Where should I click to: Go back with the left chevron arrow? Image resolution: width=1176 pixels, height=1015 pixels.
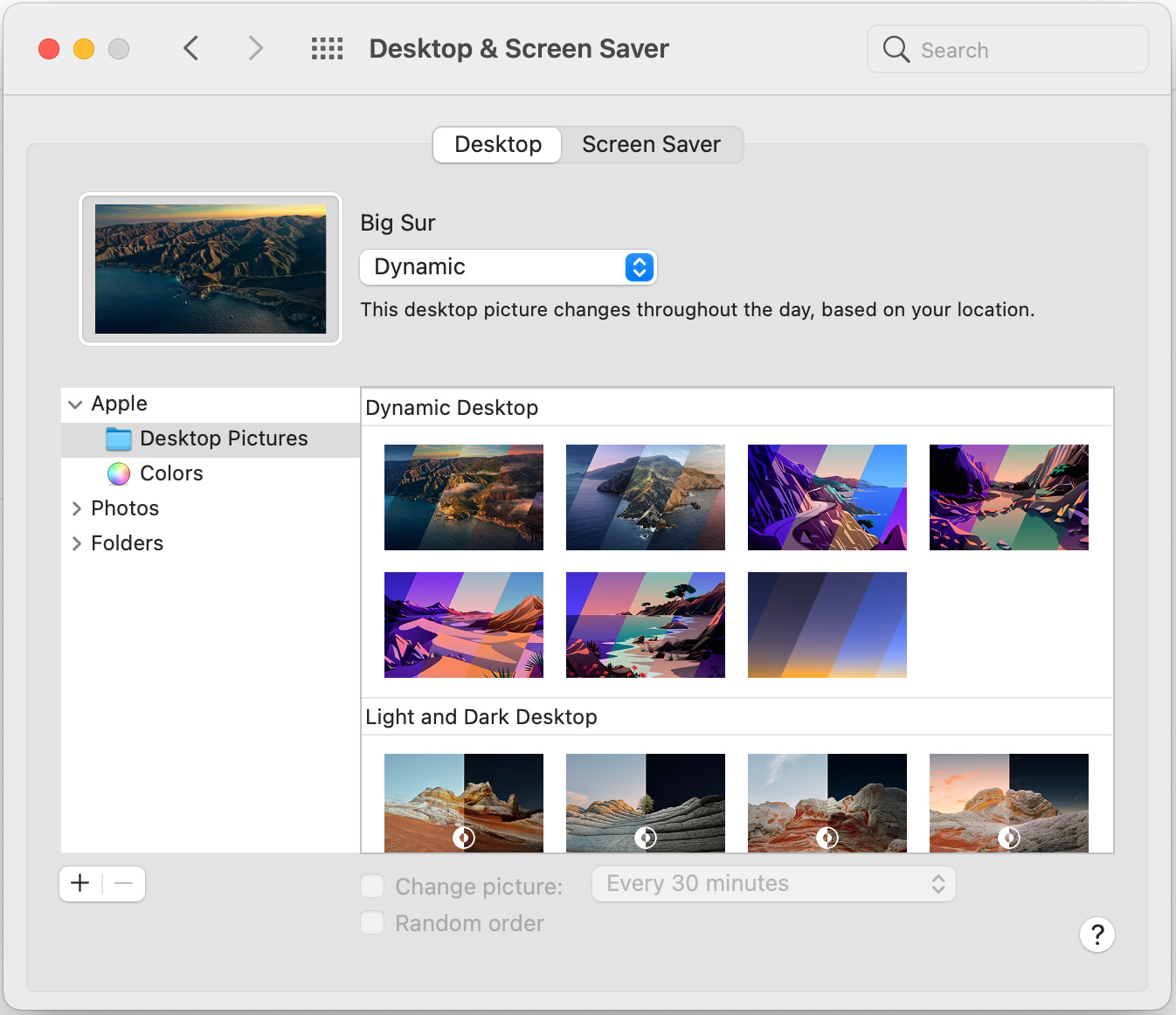(x=191, y=48)
